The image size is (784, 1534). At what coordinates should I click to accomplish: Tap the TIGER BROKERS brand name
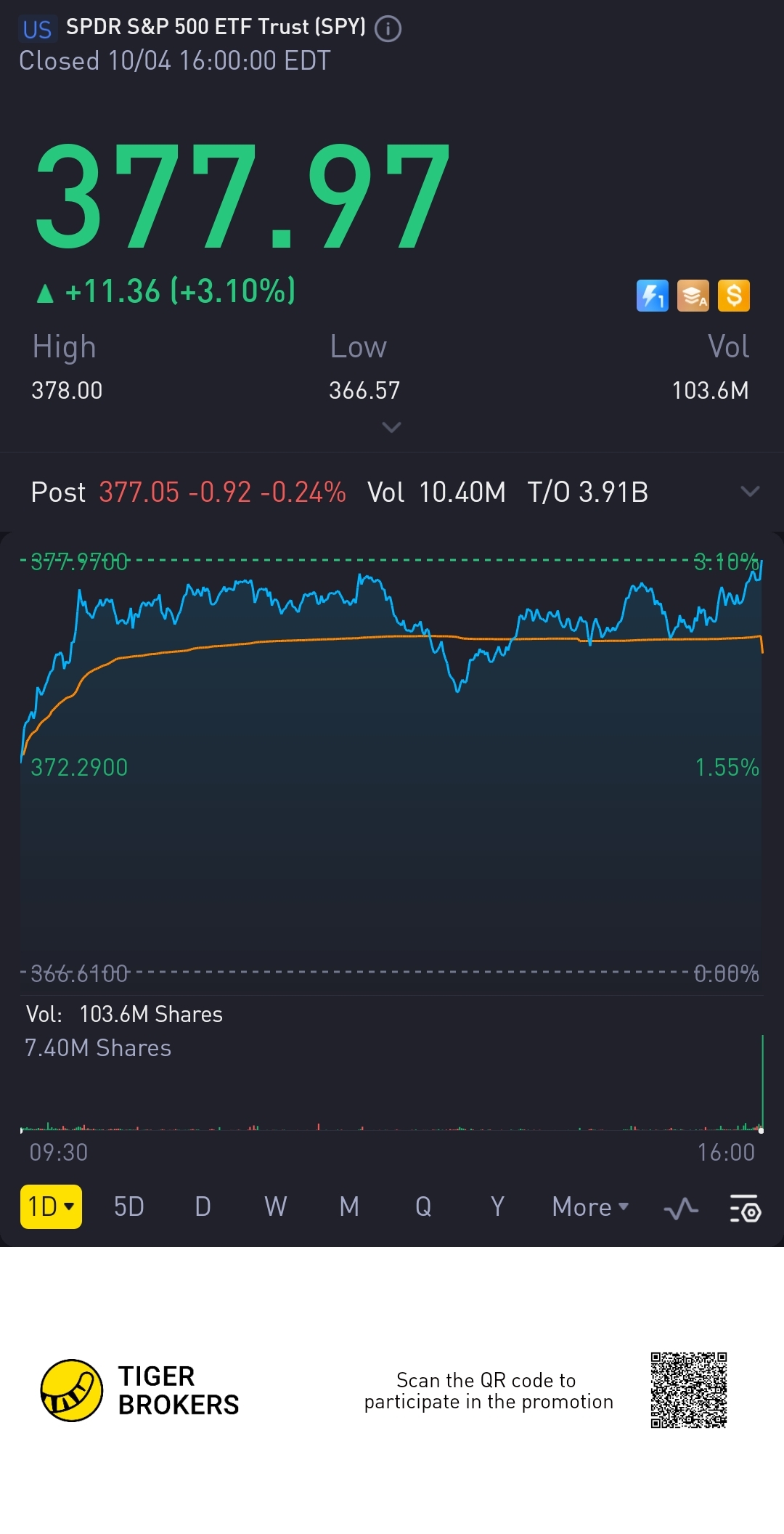pos(179,1390)
